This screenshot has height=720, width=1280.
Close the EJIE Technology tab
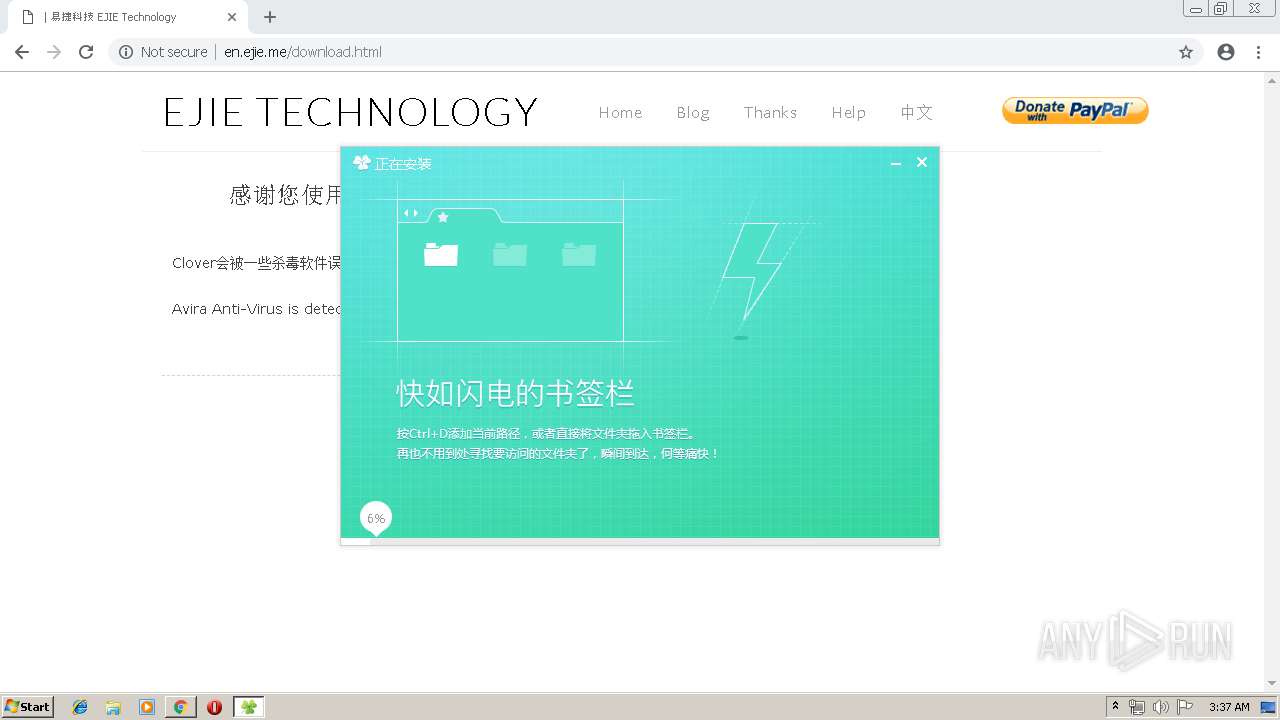point(232,17)
